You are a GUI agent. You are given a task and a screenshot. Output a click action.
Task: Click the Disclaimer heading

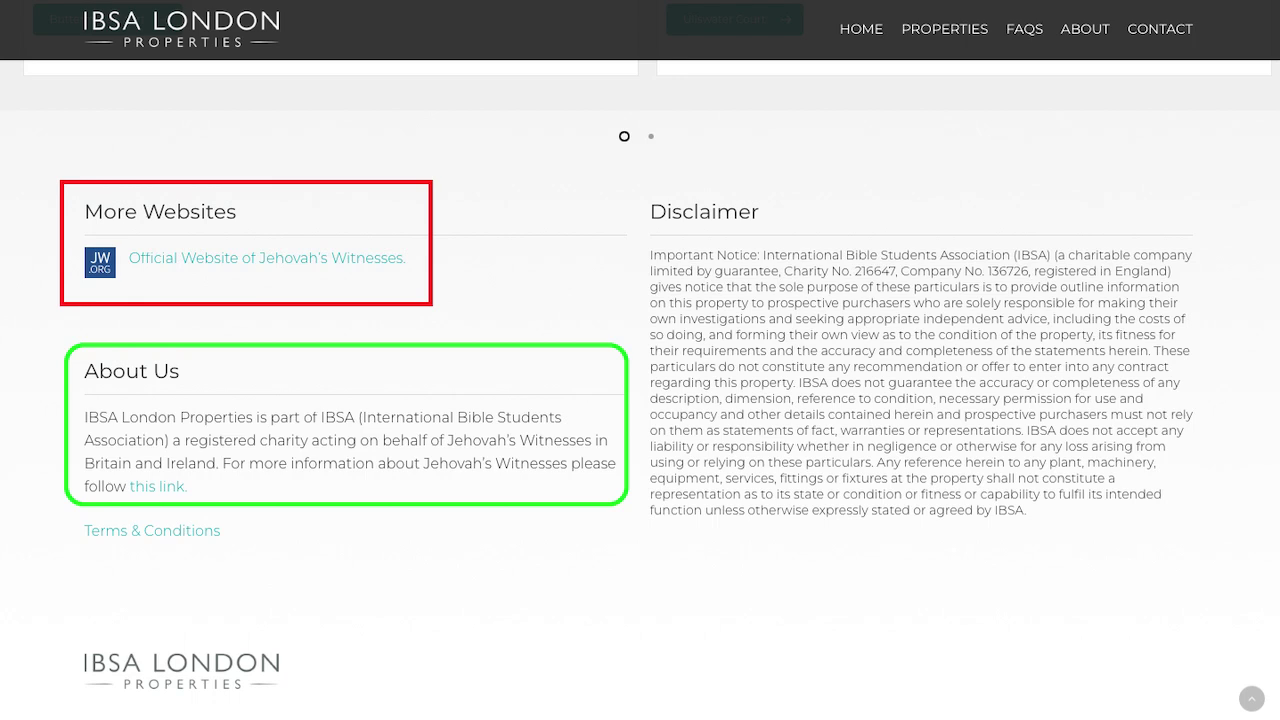(x=704, y=212)
